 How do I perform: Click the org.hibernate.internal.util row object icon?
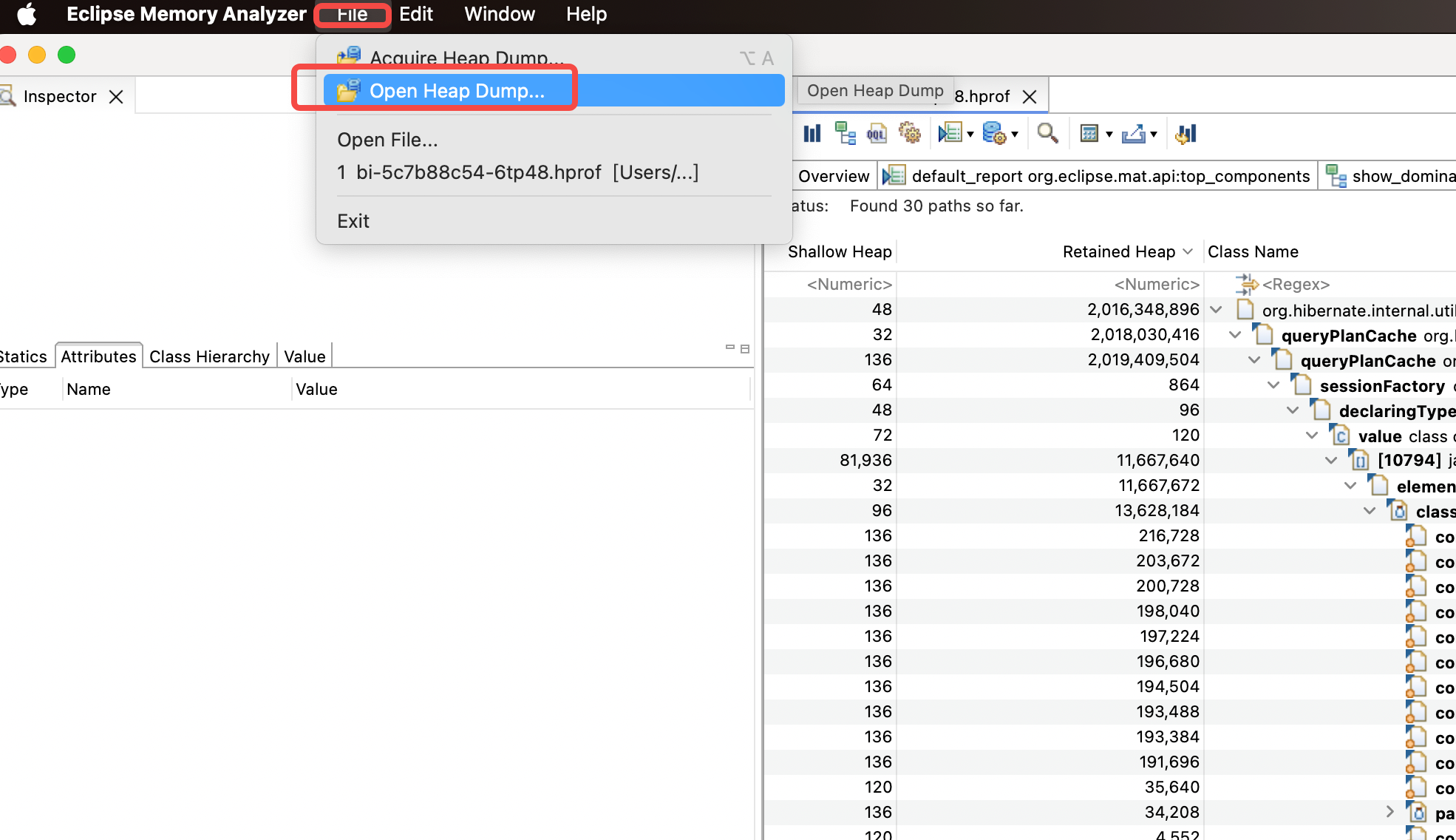(x=1245, y=310)
